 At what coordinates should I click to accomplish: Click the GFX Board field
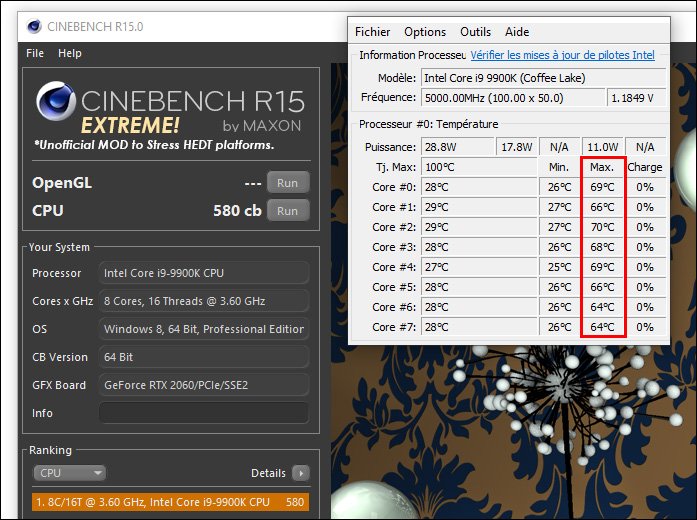point(203,385)
